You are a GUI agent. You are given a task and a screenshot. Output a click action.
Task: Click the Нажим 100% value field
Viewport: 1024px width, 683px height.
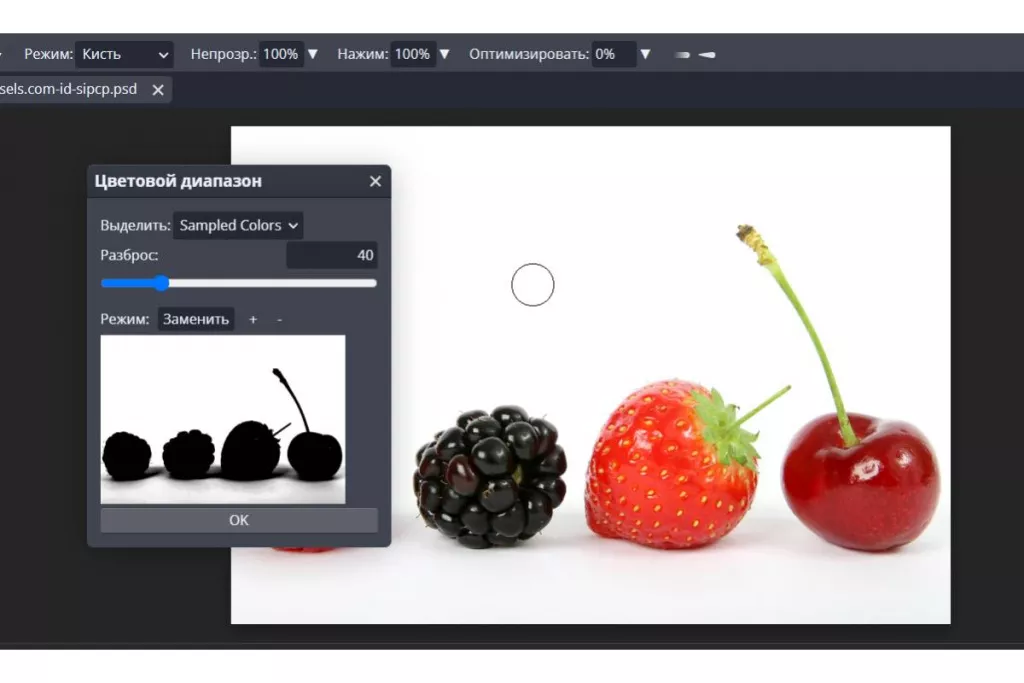412,54
